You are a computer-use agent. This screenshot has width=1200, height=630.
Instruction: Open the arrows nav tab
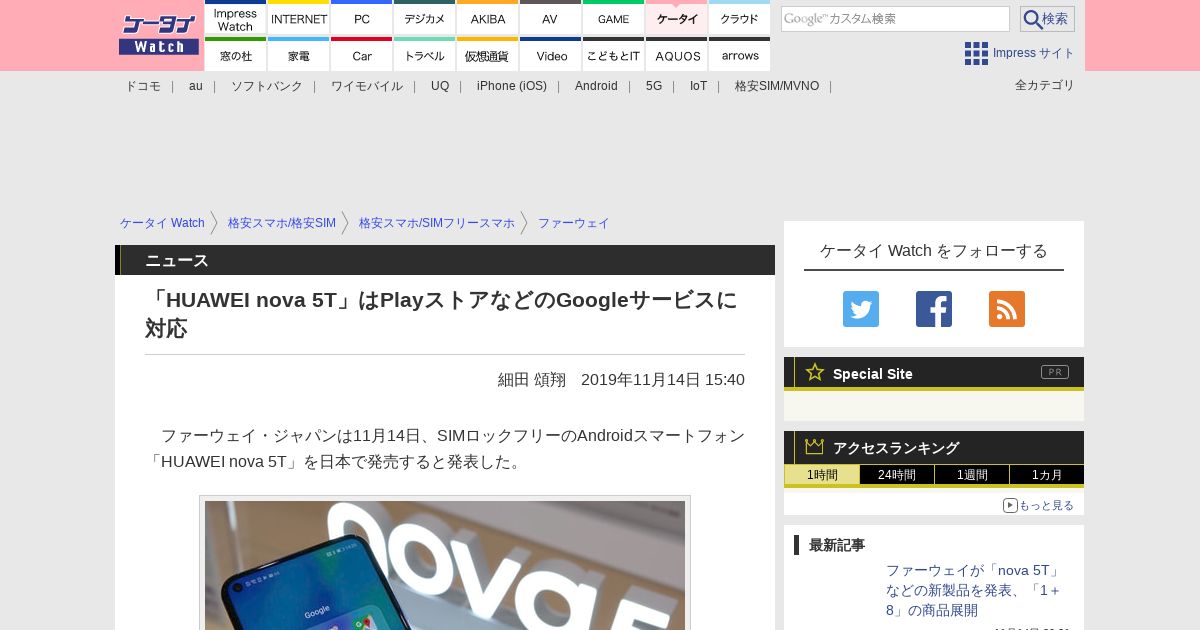[x=740, y=55]
